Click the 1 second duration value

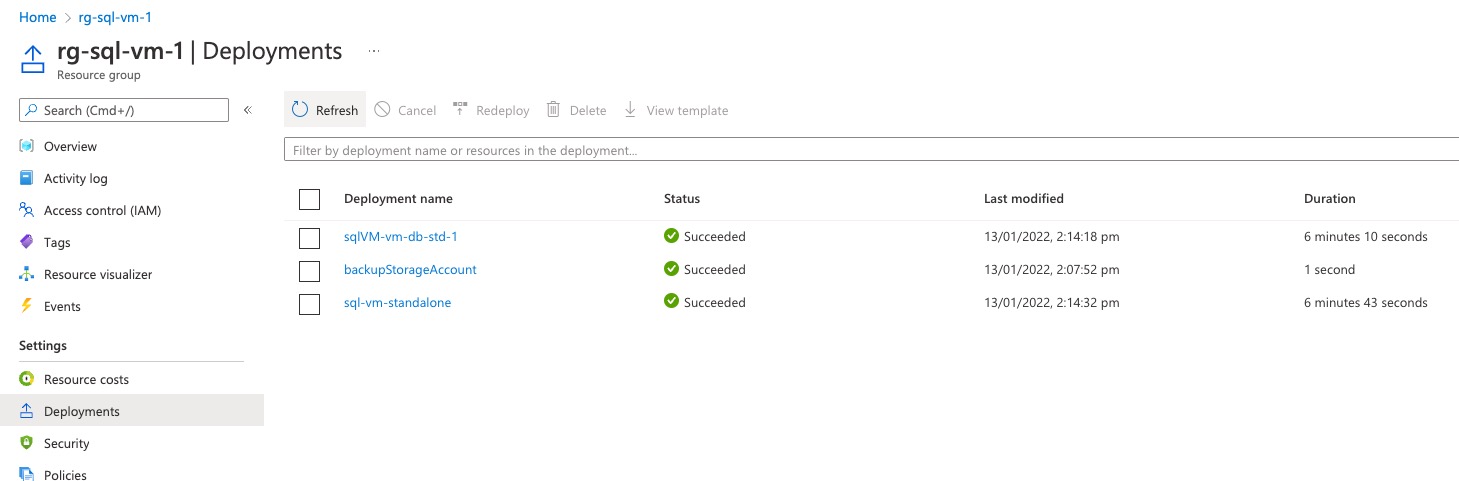(1329, 269)
